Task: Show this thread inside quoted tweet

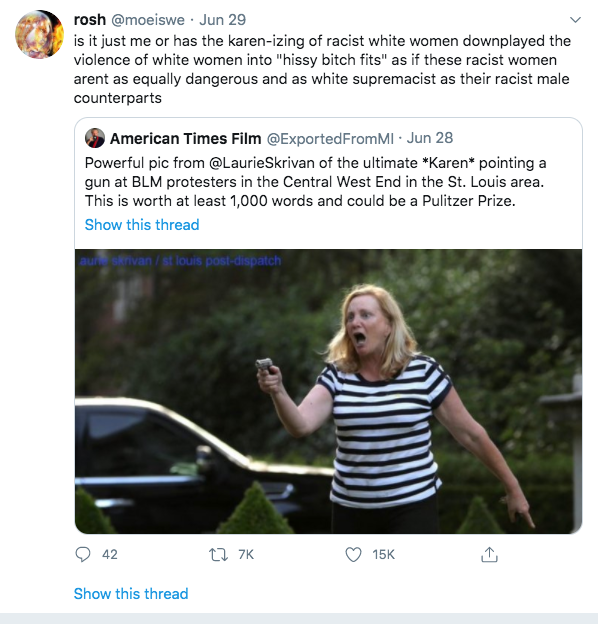Action: point(142,225)
